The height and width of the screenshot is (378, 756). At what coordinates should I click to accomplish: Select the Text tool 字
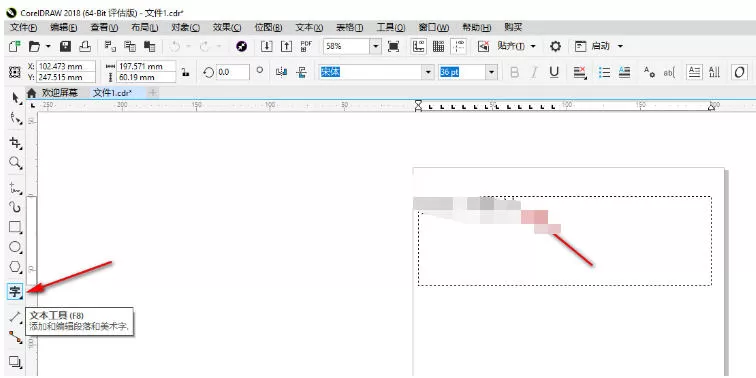click(x=15, y=291)
